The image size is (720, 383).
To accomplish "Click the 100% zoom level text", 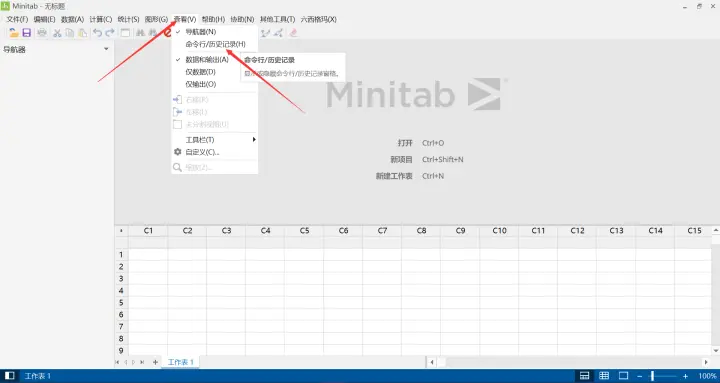I will (707, 376).
